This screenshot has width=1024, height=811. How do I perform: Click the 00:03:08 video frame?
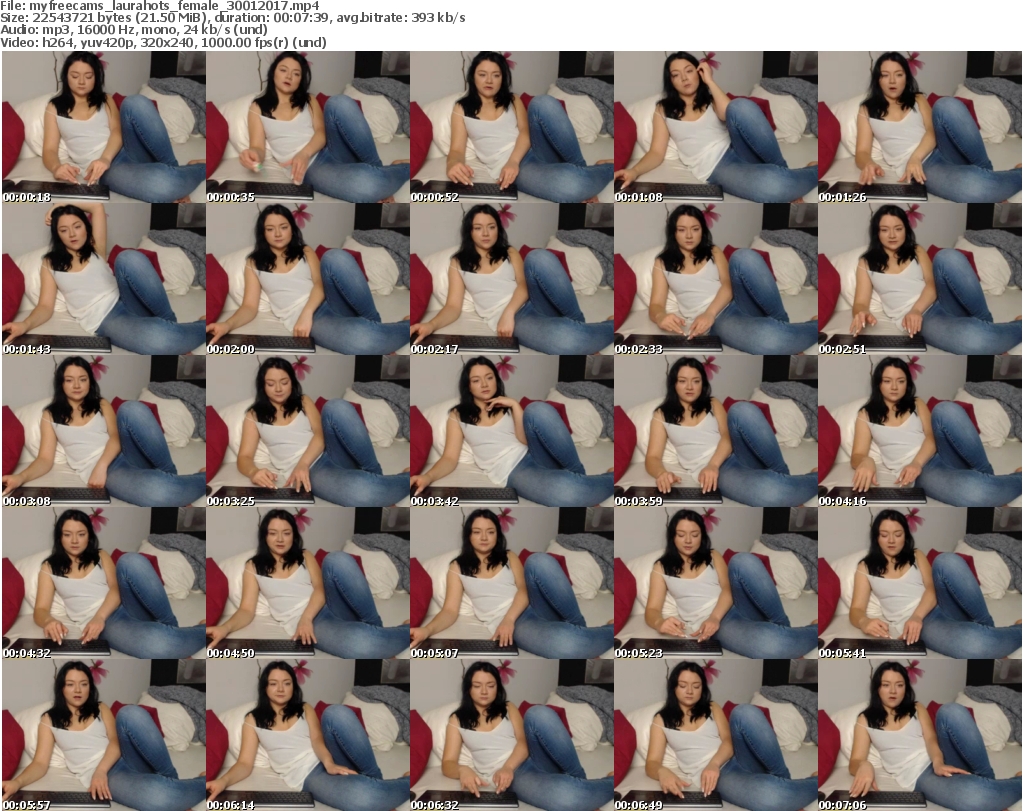point(104,431)
